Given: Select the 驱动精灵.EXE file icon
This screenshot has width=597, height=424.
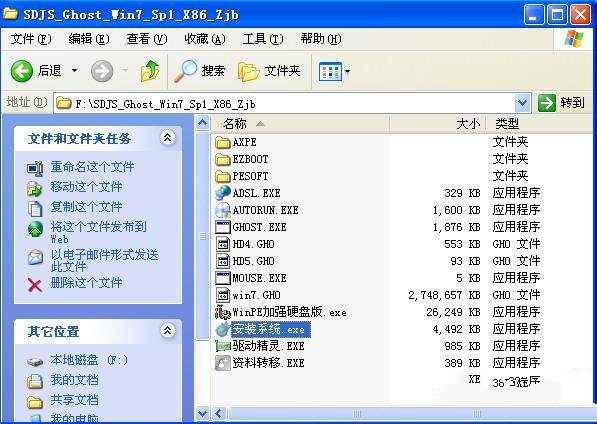Looking at the screenshot, I should 223,346.
